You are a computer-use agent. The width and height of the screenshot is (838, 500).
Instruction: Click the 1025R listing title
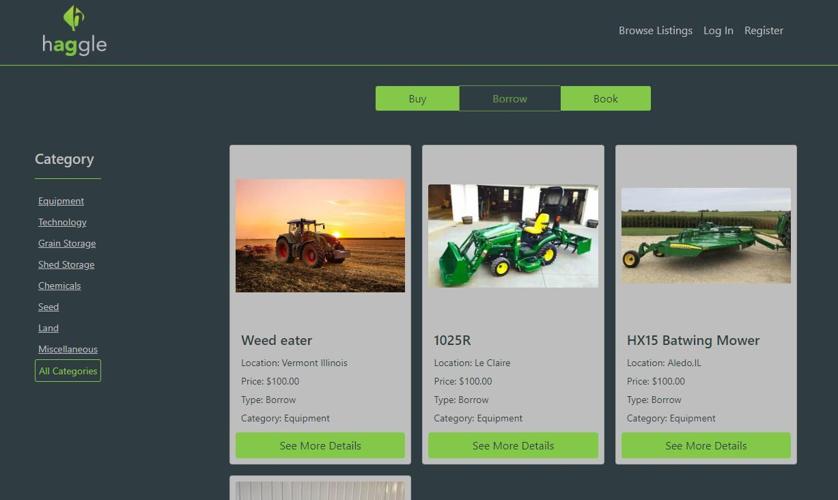[x=452, y=340]
